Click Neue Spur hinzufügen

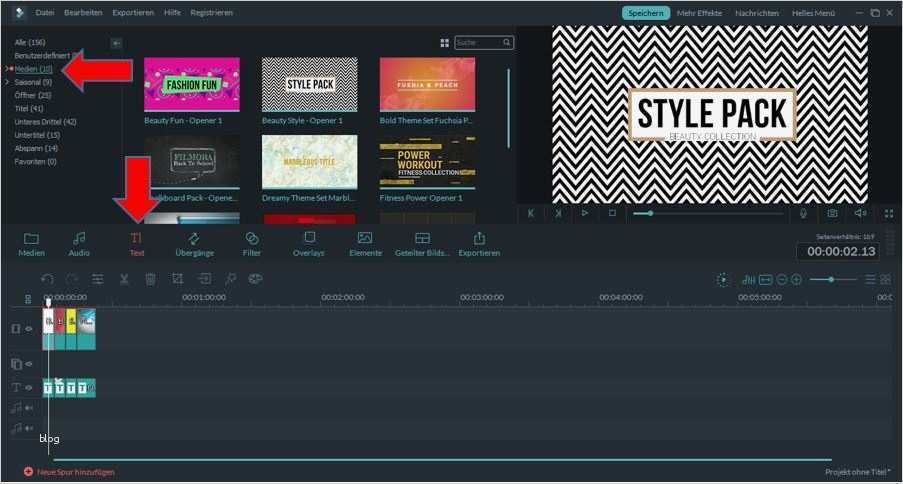pos(70,471)
